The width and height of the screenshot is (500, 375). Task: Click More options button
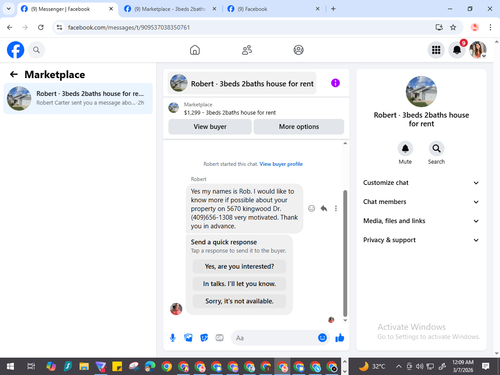coord(299,127)
